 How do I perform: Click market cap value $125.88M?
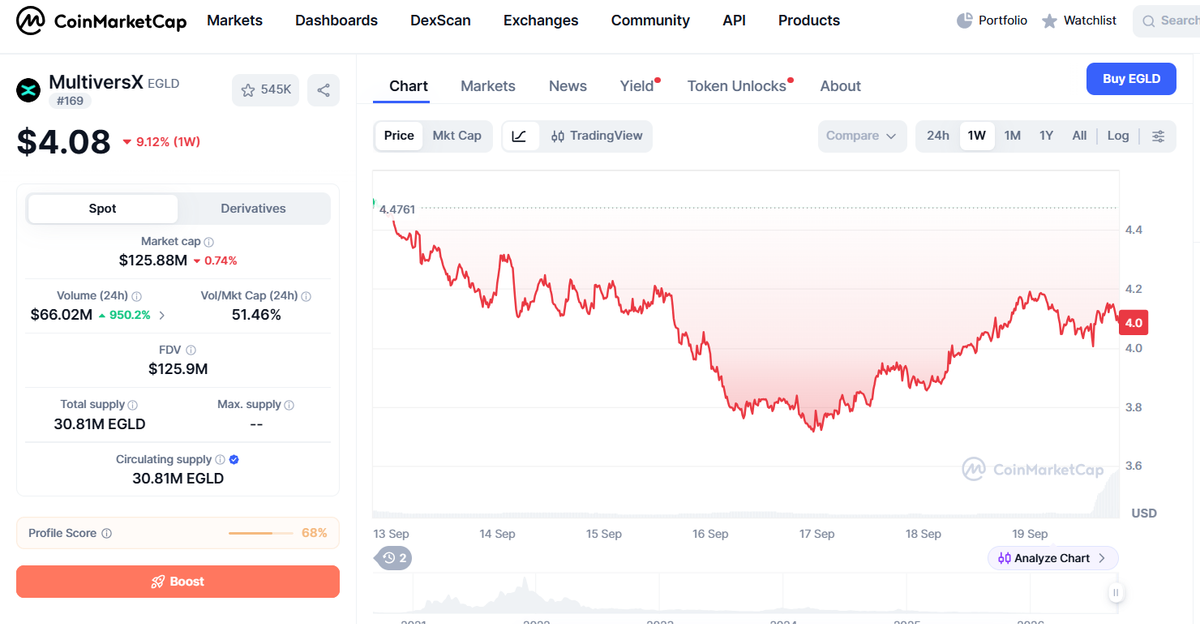pos(153,260)
